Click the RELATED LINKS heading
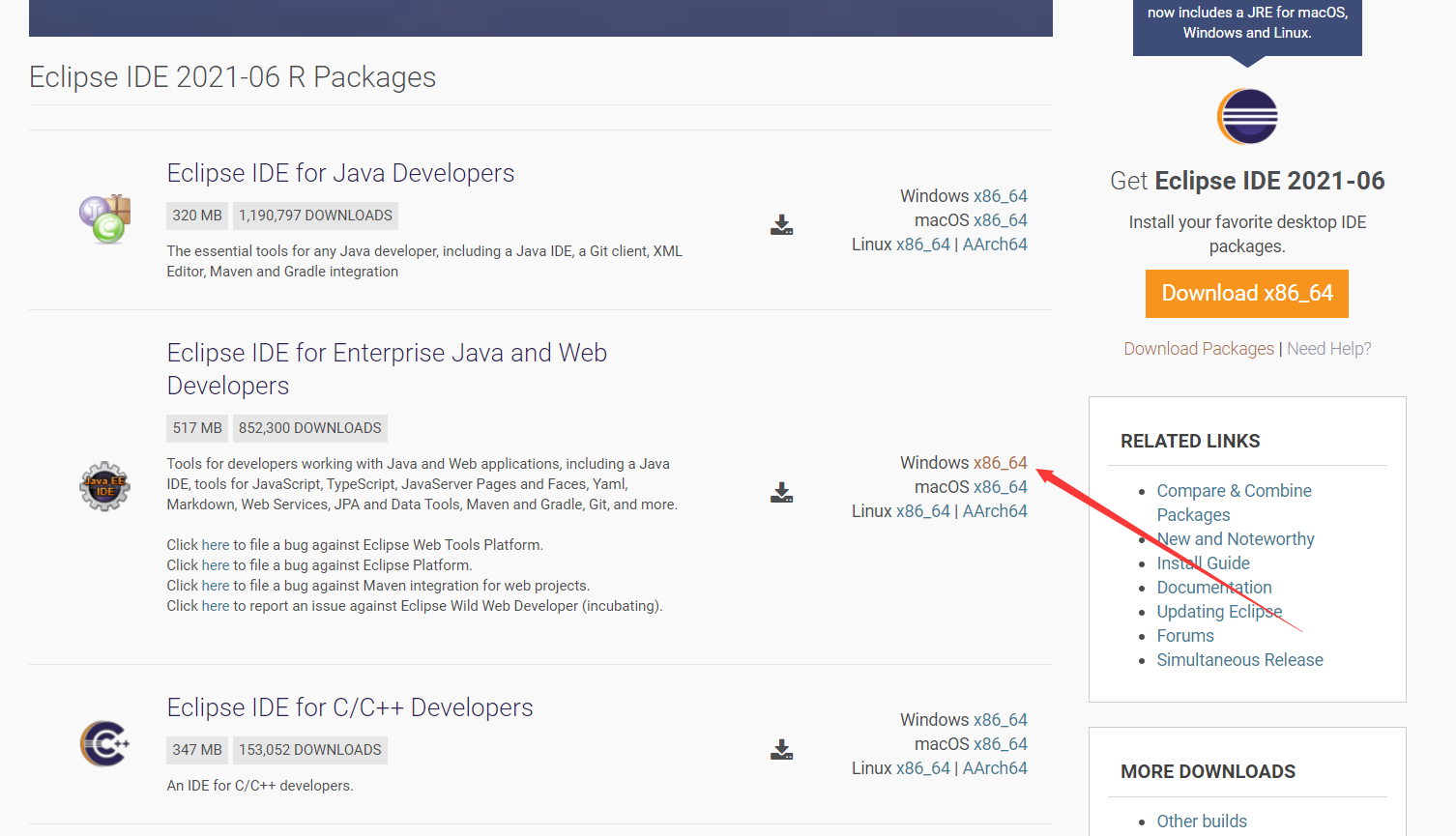Viewport: 1456px width, 836px height. point(1190,441)
